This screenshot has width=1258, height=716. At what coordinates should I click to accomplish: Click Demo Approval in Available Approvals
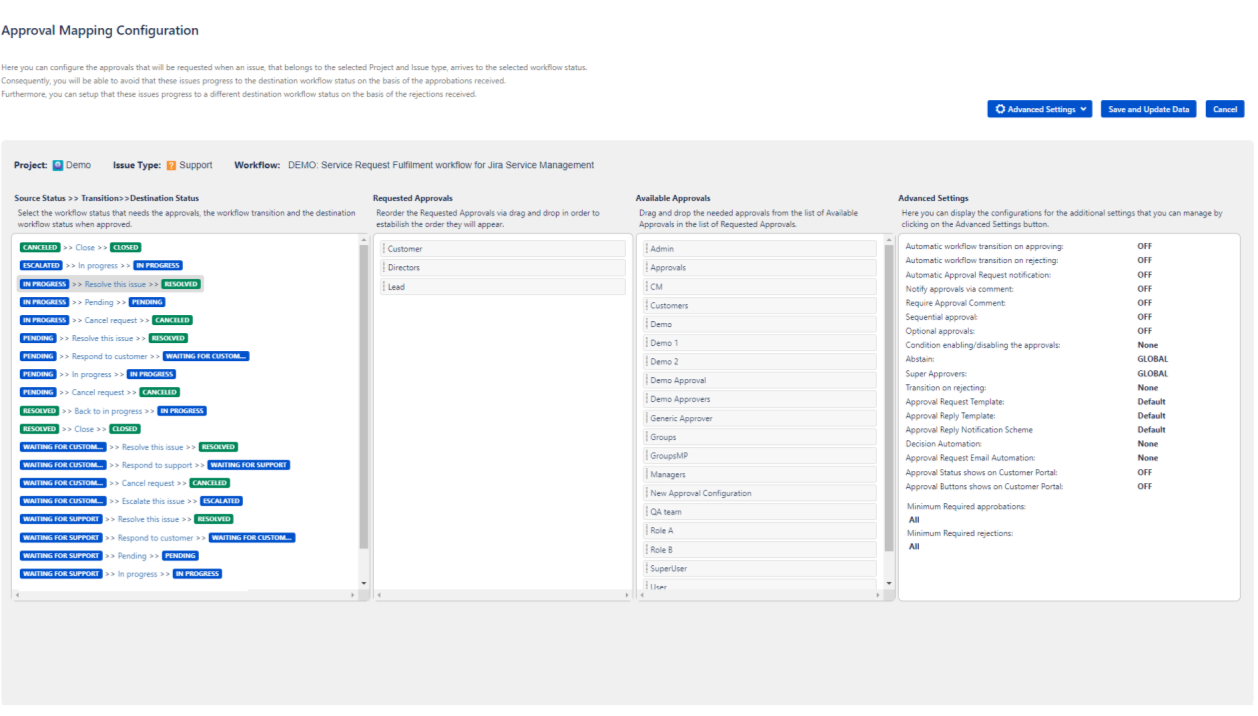(x=759, y=381)
